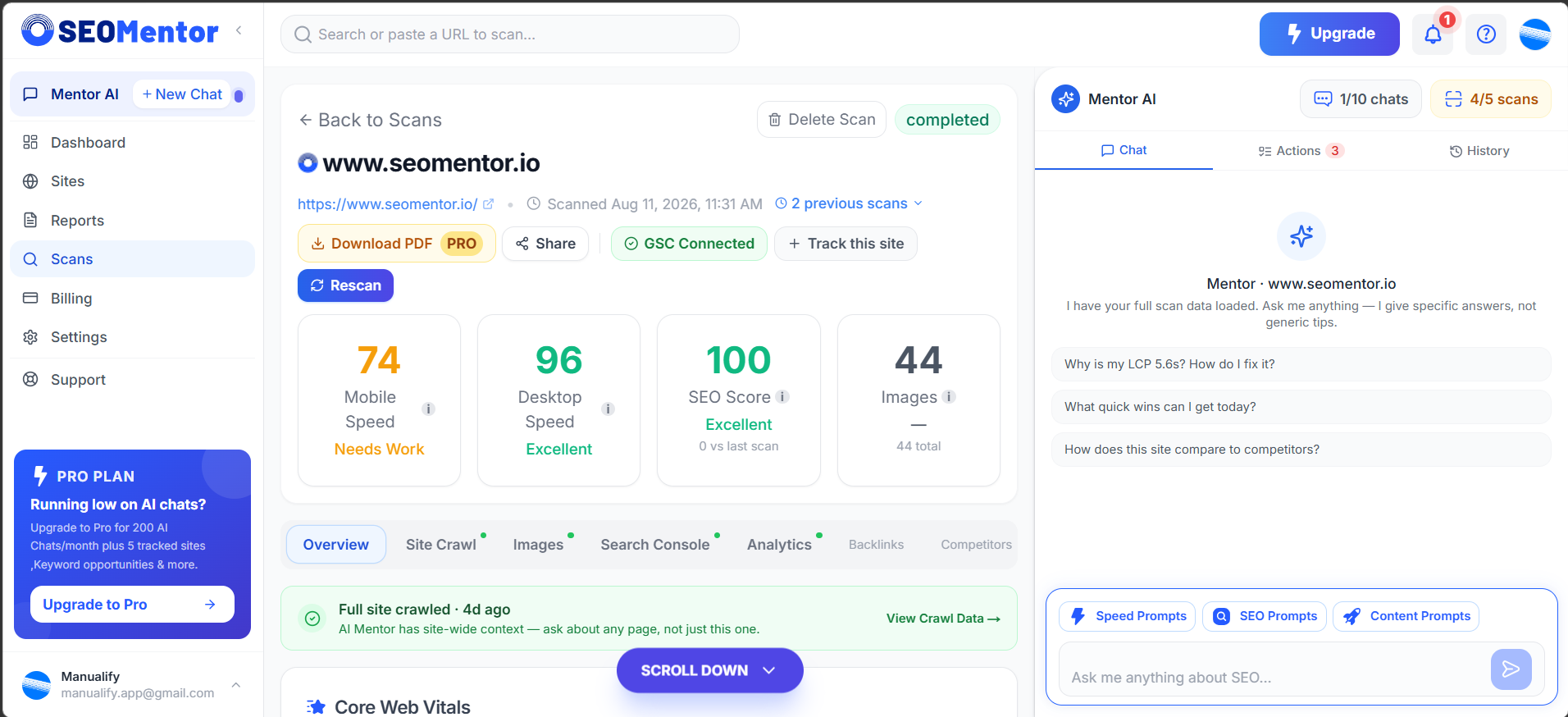
Task: Open the profile avatar in top bar
Action: point(1534,34)
